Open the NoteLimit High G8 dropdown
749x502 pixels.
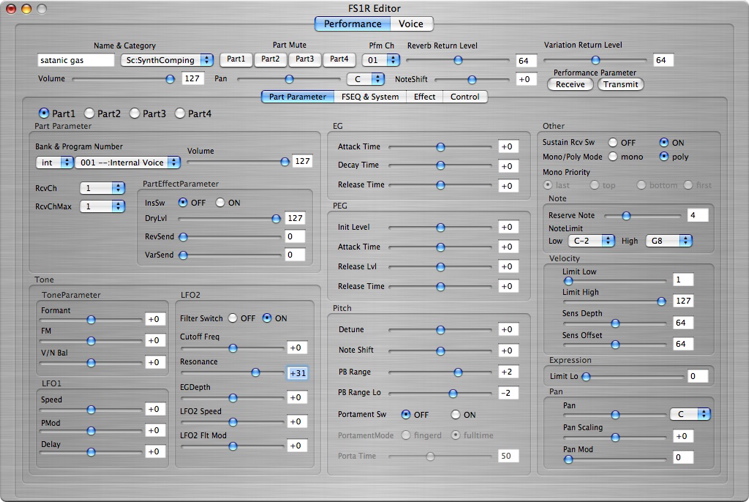(x=669, y=241)
